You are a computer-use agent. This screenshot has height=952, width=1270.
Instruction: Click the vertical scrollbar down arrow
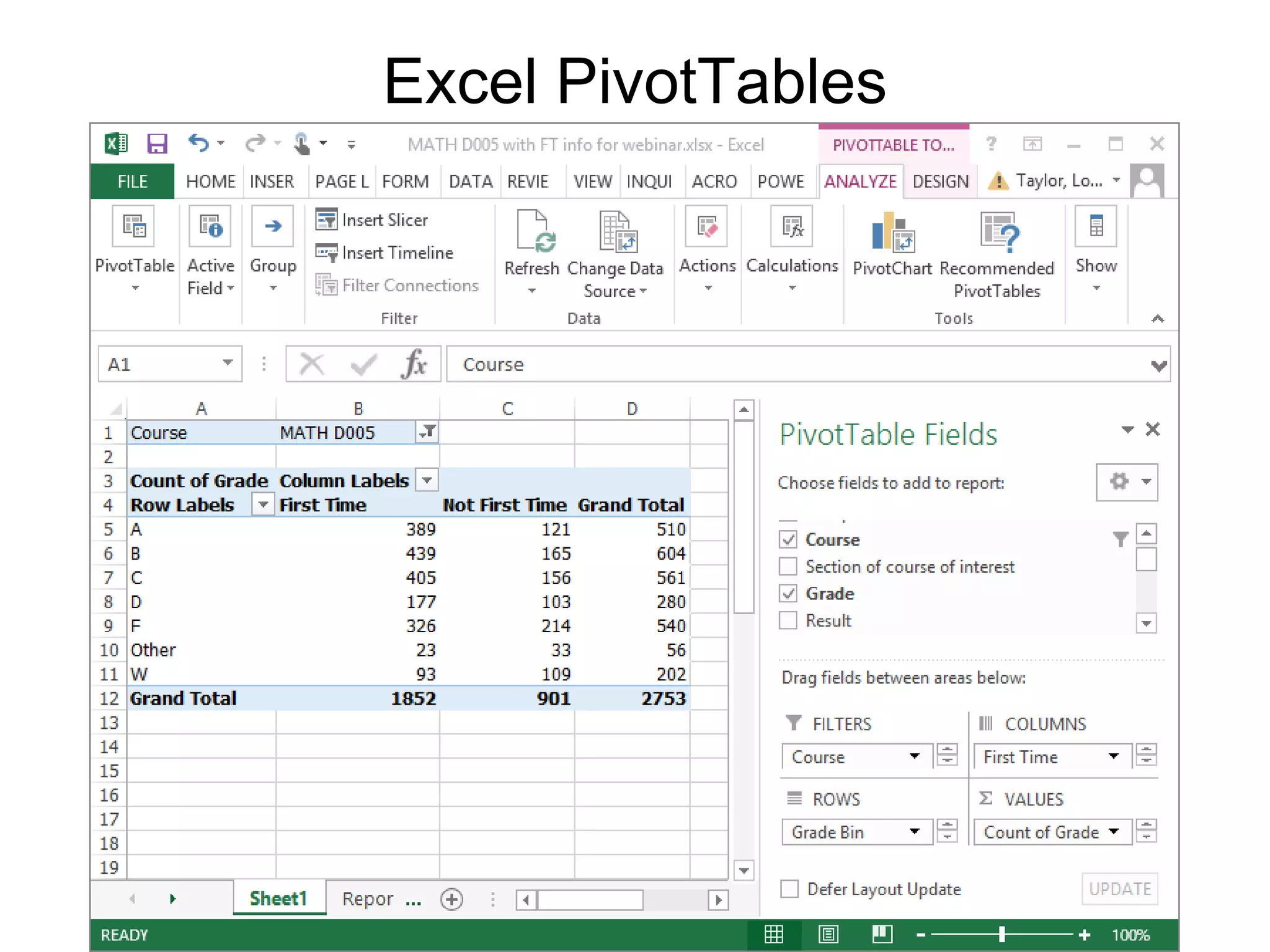tap(744, 870)
